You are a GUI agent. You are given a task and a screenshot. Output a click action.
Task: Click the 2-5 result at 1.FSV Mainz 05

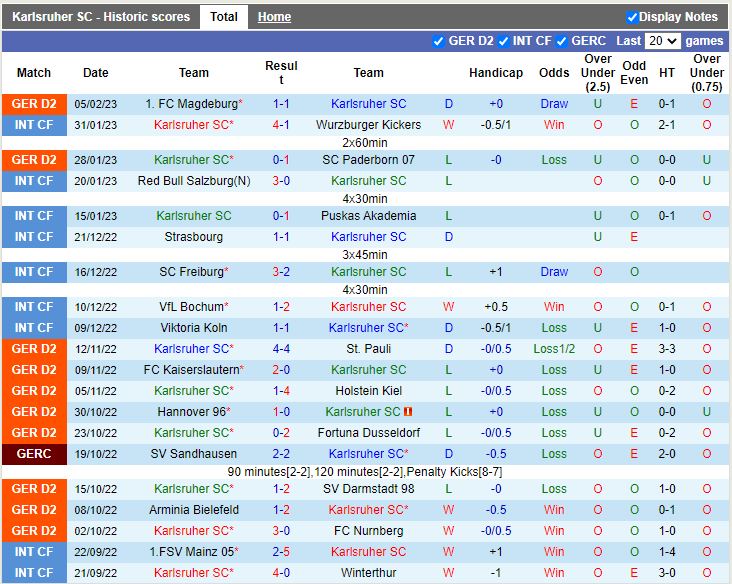pos(281,552)
